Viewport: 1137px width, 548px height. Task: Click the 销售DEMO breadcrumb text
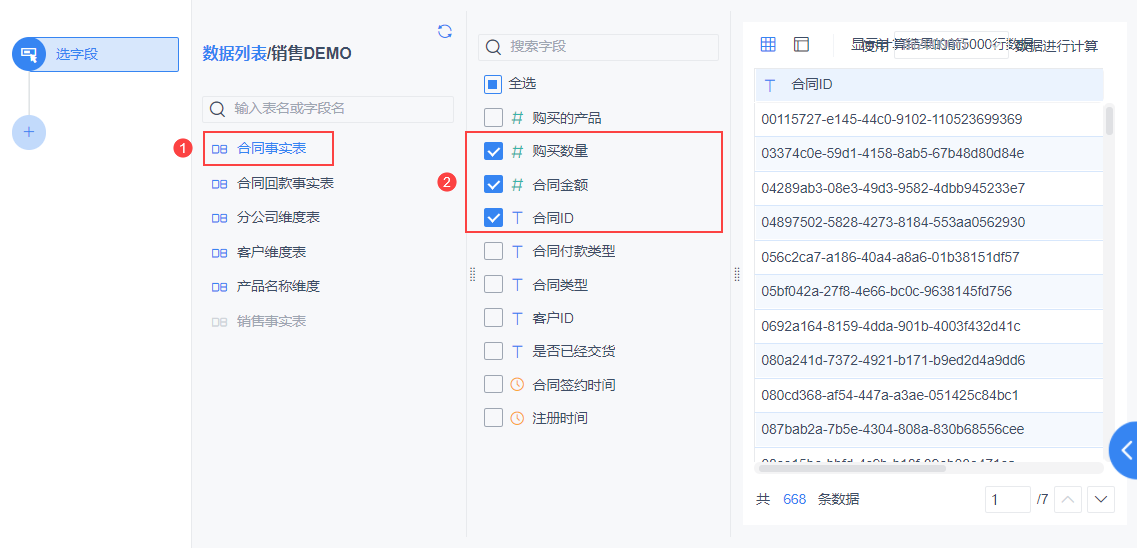311,53
